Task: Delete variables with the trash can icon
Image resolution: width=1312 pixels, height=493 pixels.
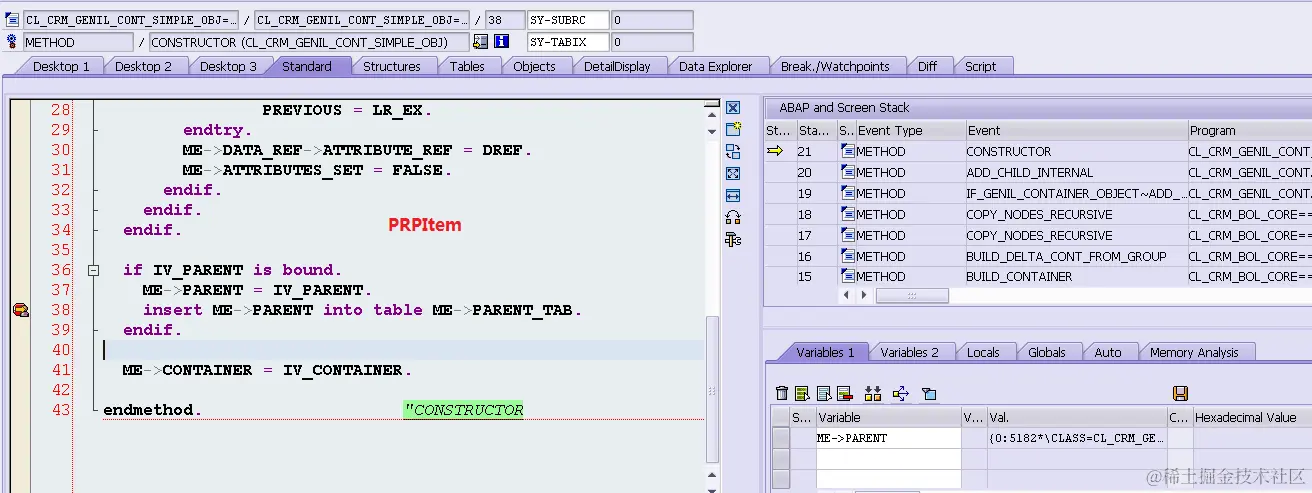Action: (782, 394)
